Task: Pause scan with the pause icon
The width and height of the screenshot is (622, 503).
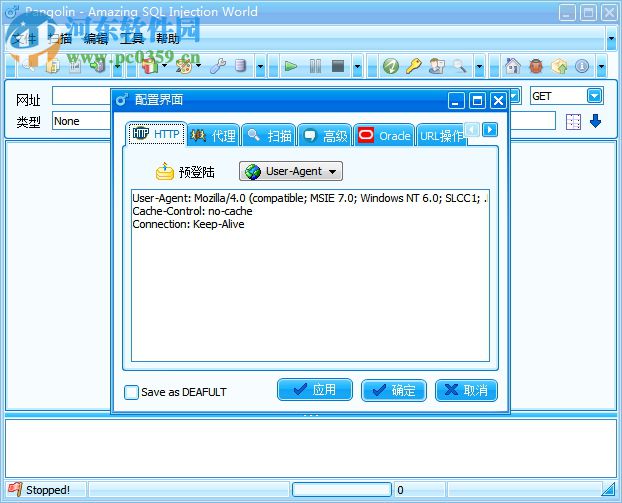Action: coord(315,66)
